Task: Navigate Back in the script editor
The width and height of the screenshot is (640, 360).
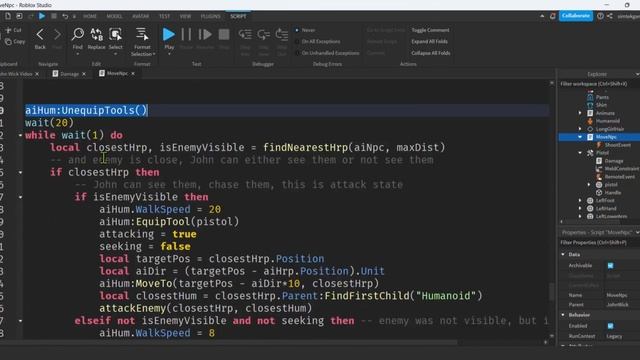Action: 40,39
